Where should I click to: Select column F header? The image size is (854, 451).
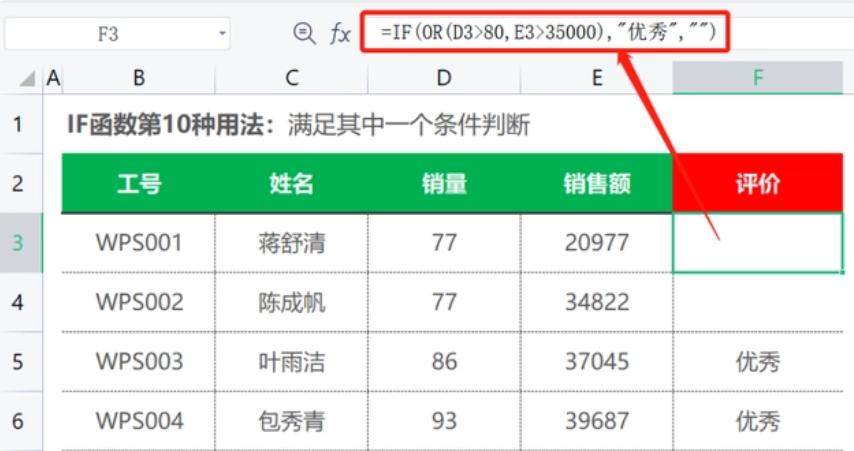tap(757, 78)
